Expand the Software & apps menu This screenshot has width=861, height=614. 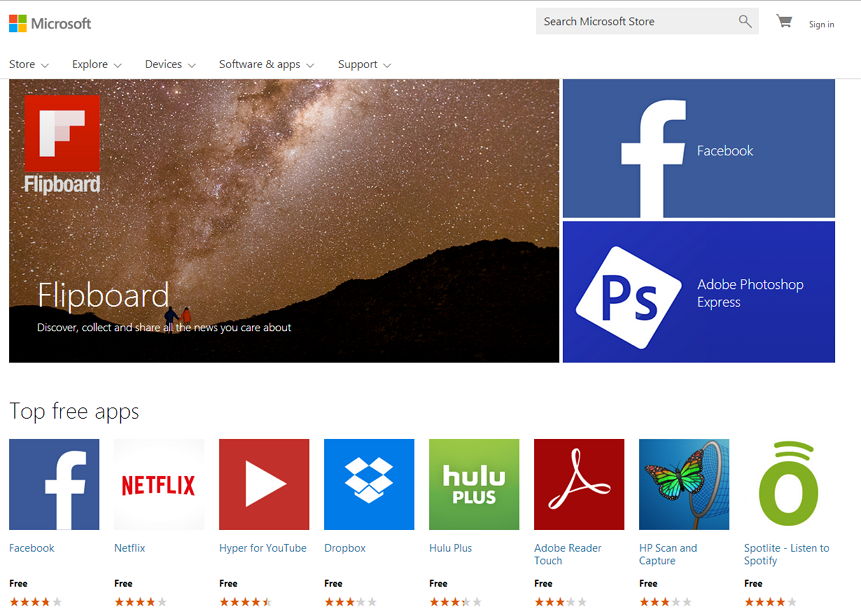coord(266,64)
